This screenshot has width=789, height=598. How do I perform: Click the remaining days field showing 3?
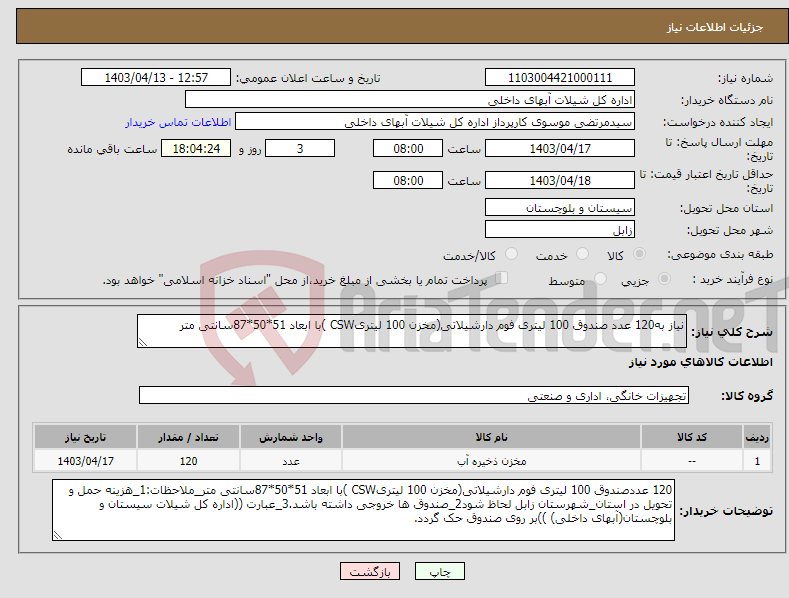(x=300, y=148)
